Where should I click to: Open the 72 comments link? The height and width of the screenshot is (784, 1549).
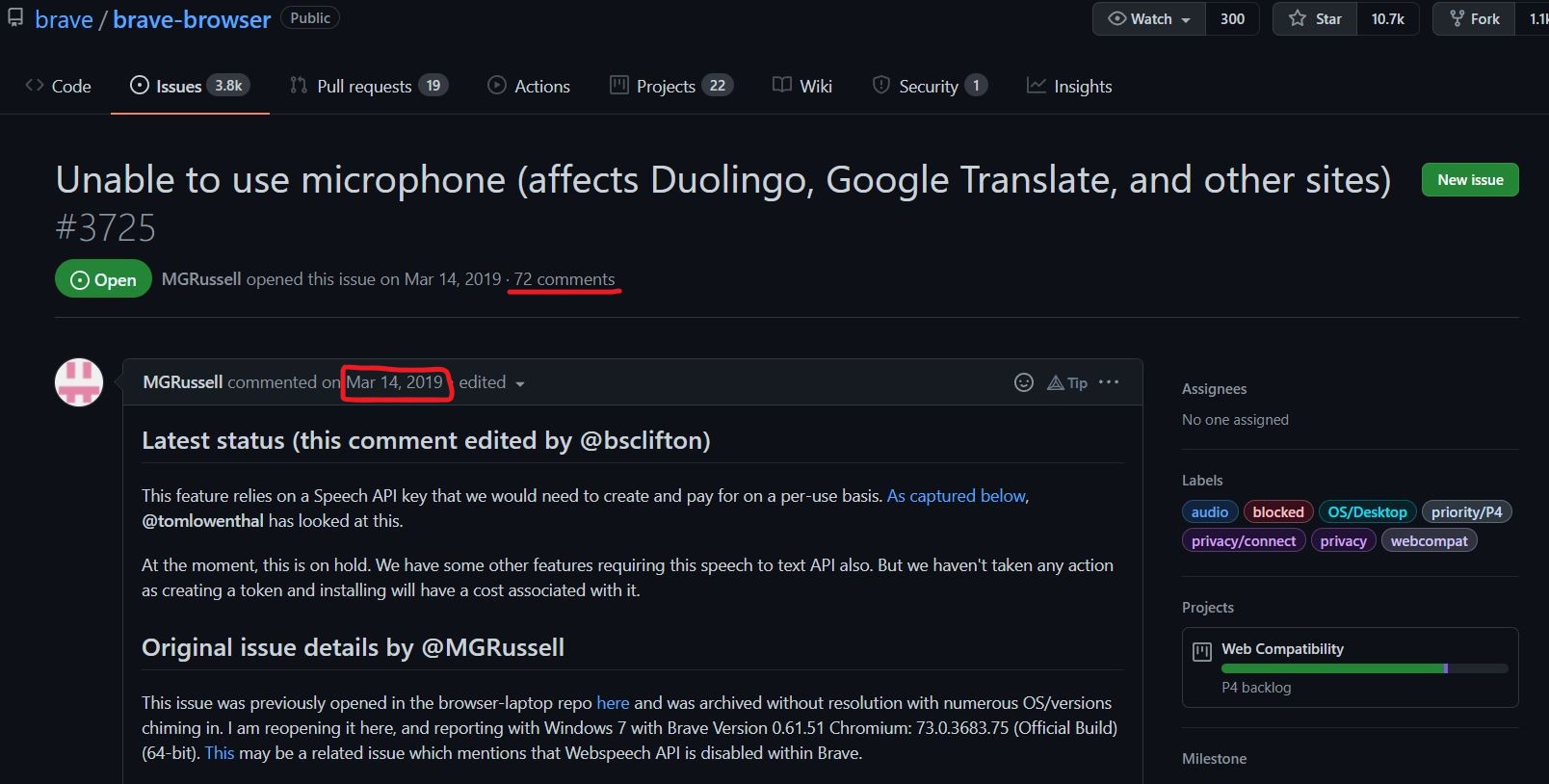(564, 278)
